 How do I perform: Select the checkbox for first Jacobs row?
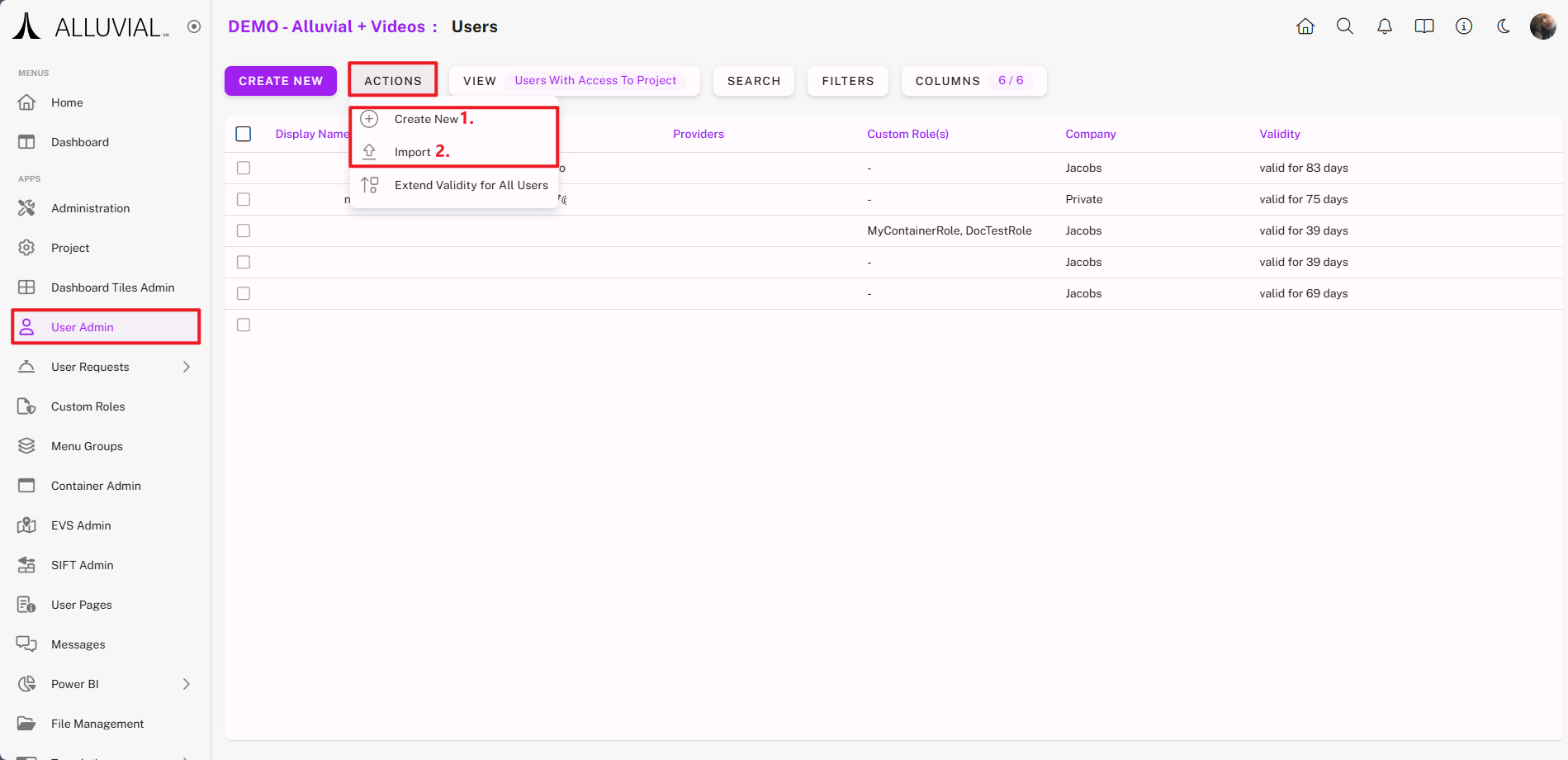tap(244, 168)
